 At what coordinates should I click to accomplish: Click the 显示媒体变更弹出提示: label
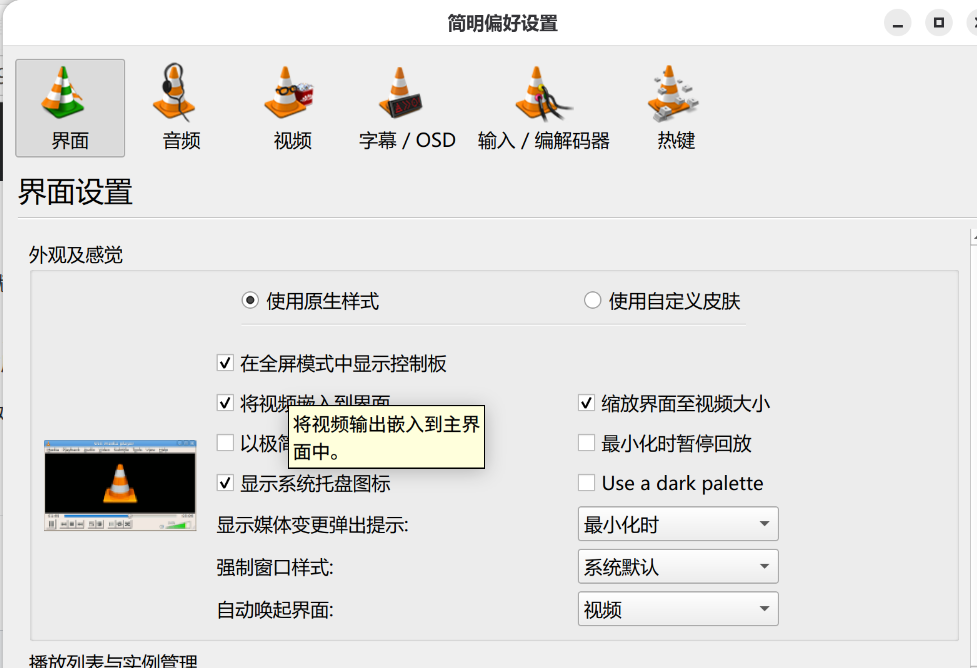[312, 525]
